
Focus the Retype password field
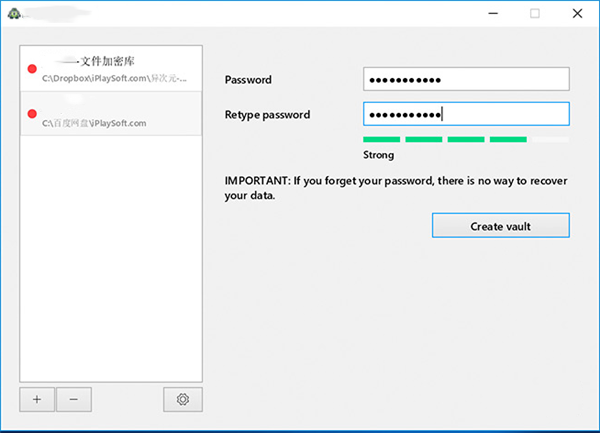click(x=466, y=114)
